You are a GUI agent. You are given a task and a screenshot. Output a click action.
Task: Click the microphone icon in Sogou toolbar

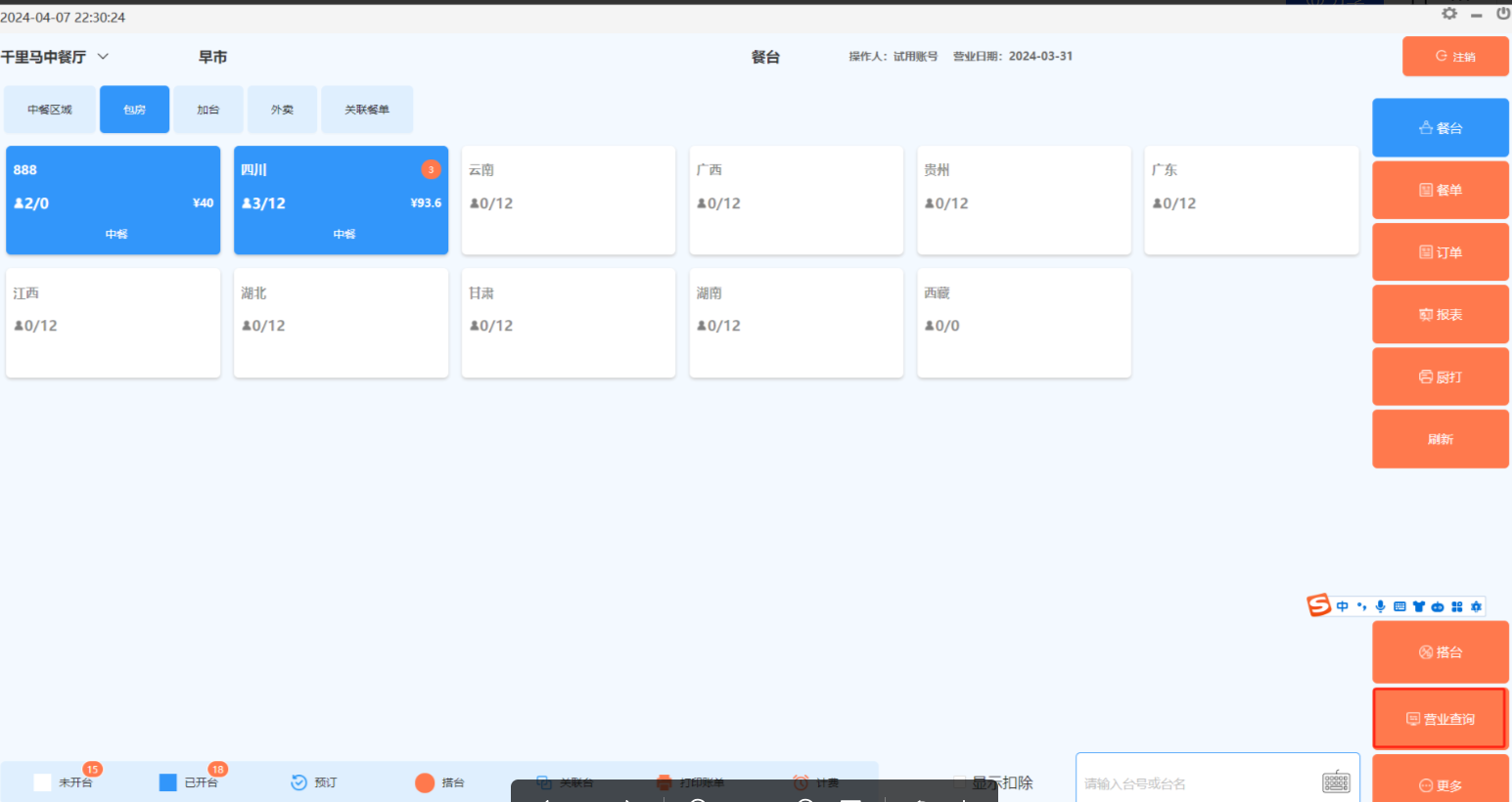coord(1380,606)
